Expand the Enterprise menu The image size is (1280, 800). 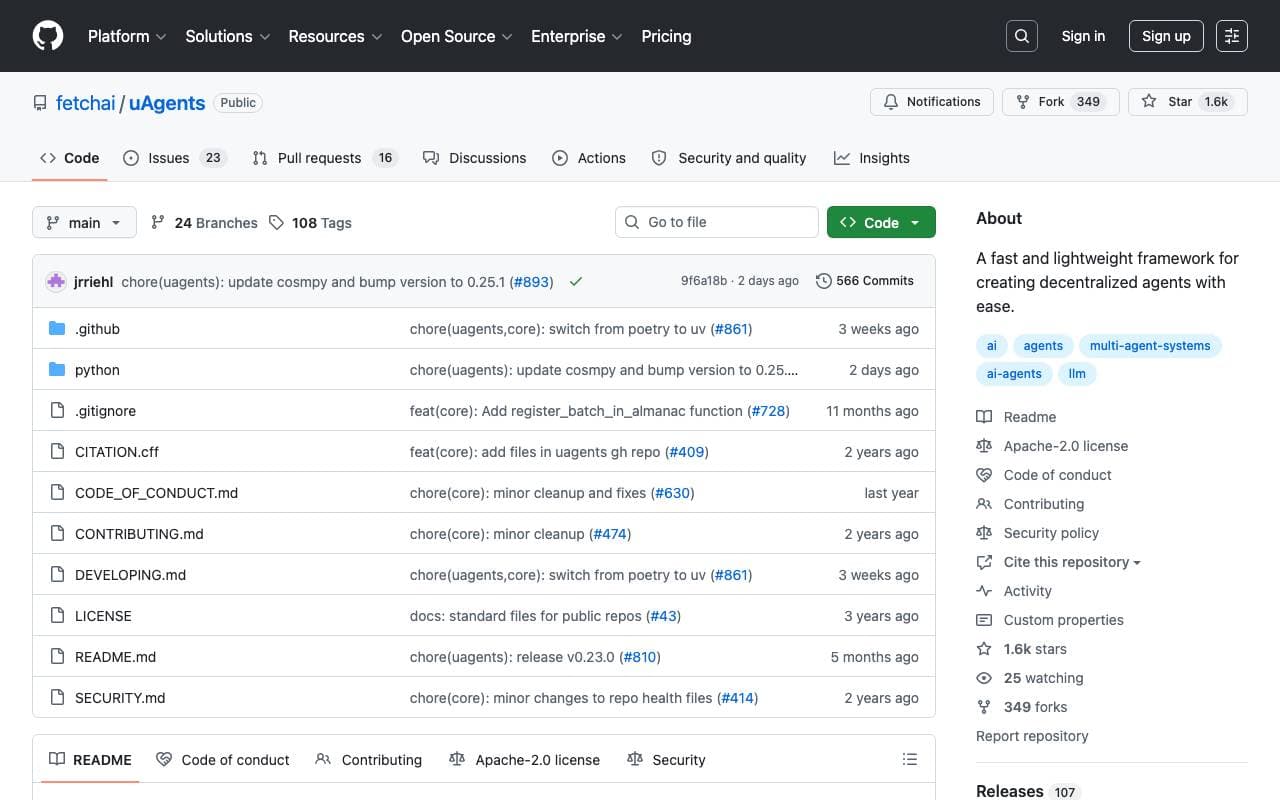(577, 36)
